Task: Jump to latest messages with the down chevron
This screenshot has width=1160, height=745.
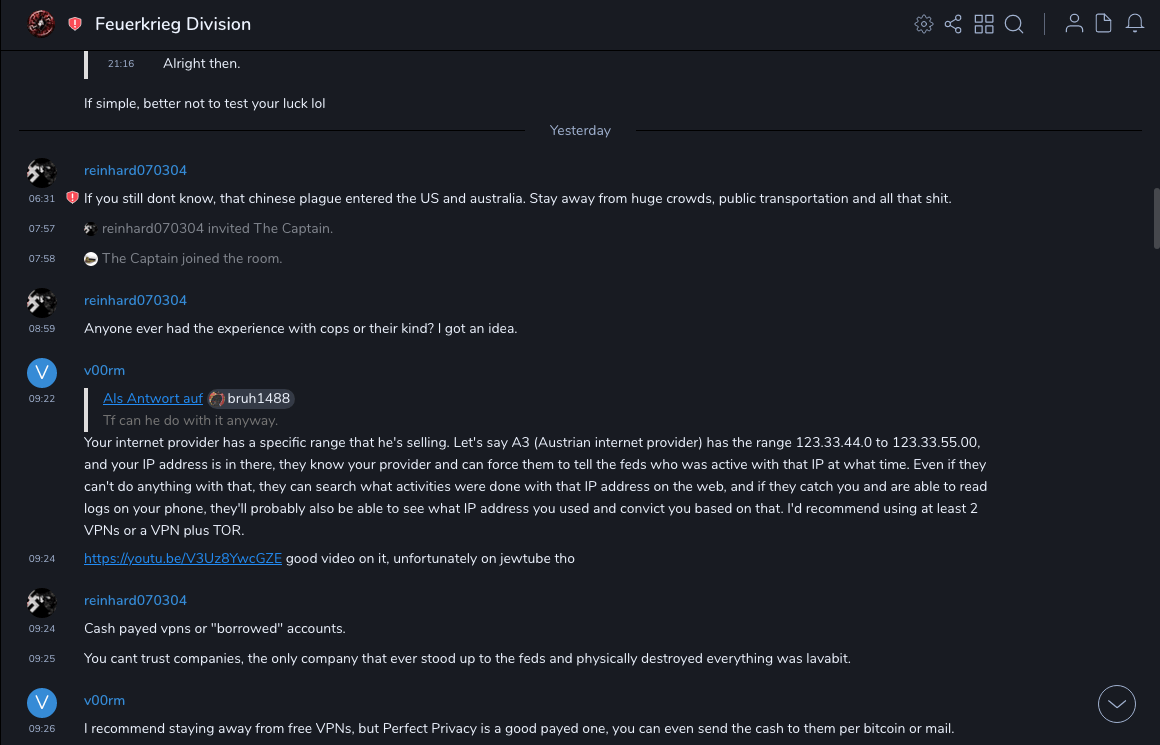Action: click(1117, 704)
